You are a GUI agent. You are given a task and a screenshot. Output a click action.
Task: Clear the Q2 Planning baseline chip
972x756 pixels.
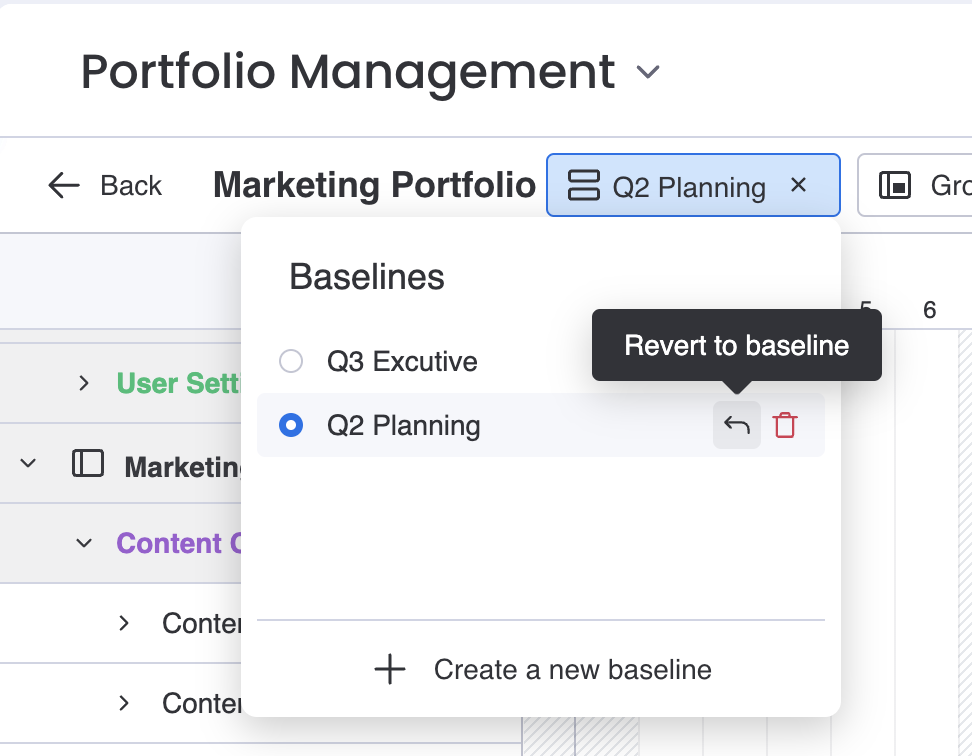[798, 185]
